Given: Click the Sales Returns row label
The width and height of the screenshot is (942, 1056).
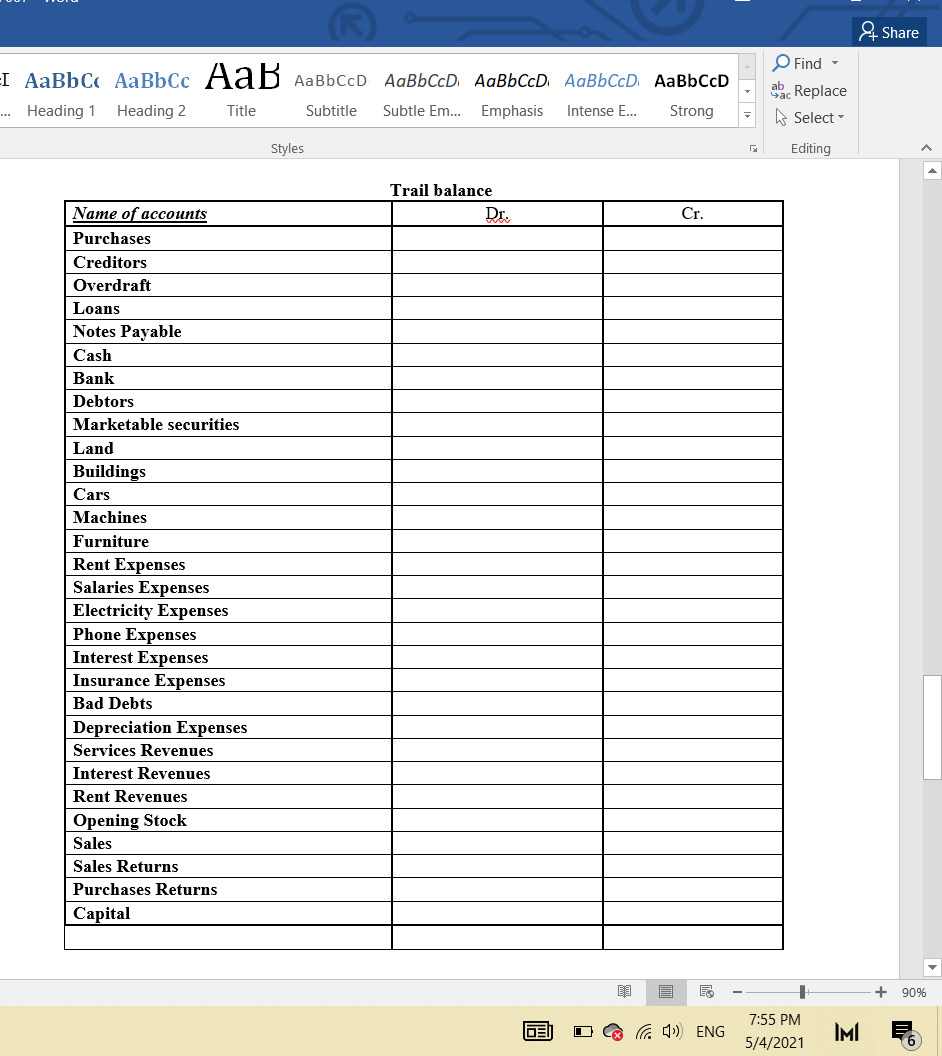Looking at the screenshot, I should point(126,866).
